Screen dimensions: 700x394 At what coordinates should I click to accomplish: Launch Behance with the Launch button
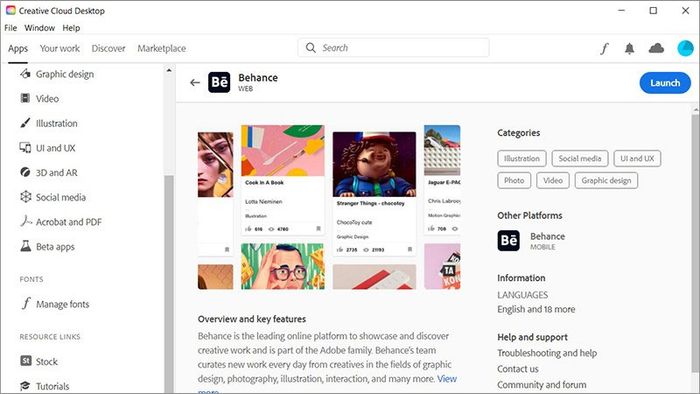[665, 83]
